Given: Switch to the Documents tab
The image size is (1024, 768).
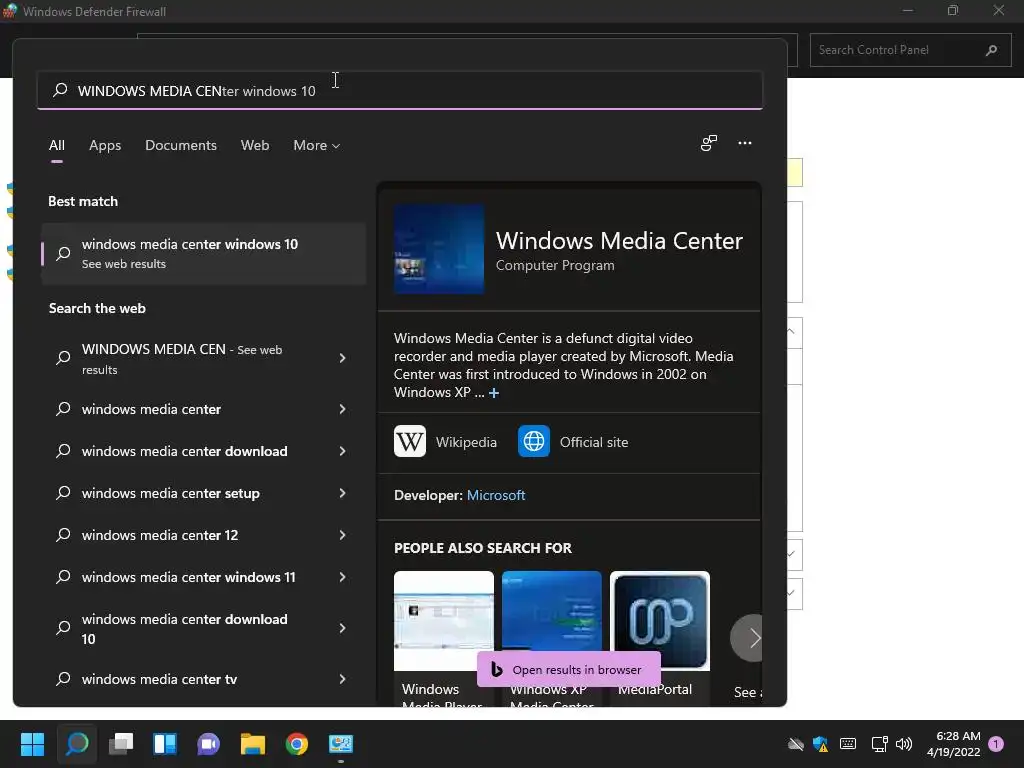Looking at the screenshot, I should (x=181, y=146).
